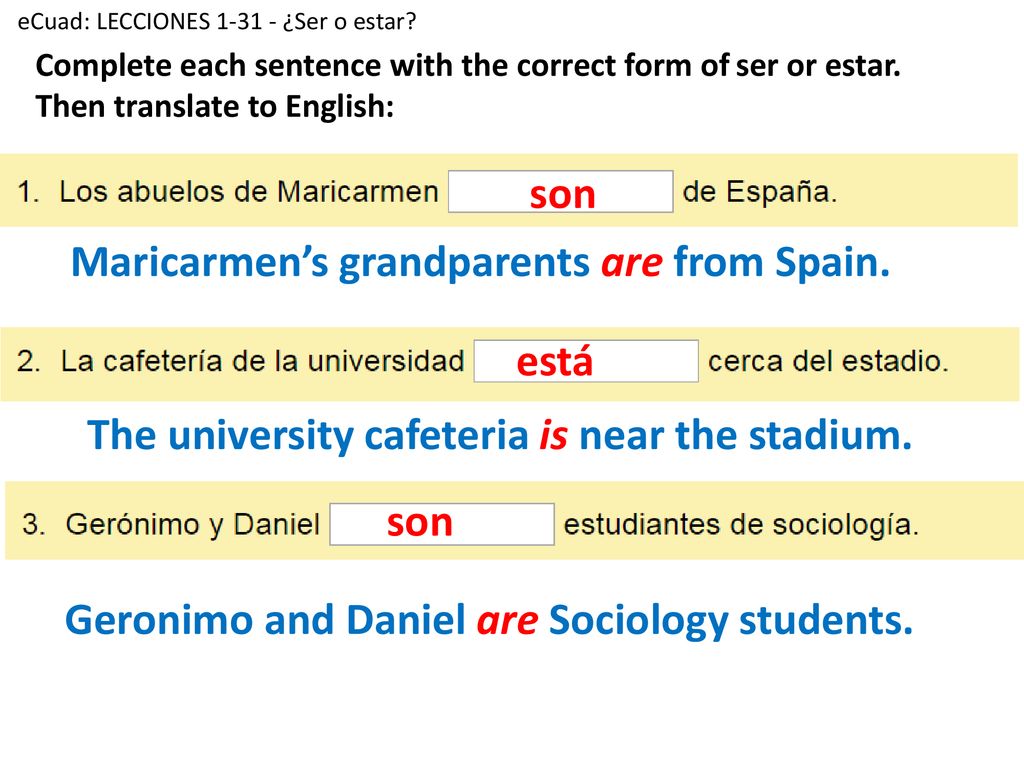The height and width of the screenshot is (768, 1024).
Task: Click 'near the stadium.' translation text
Action: point(745,436)
